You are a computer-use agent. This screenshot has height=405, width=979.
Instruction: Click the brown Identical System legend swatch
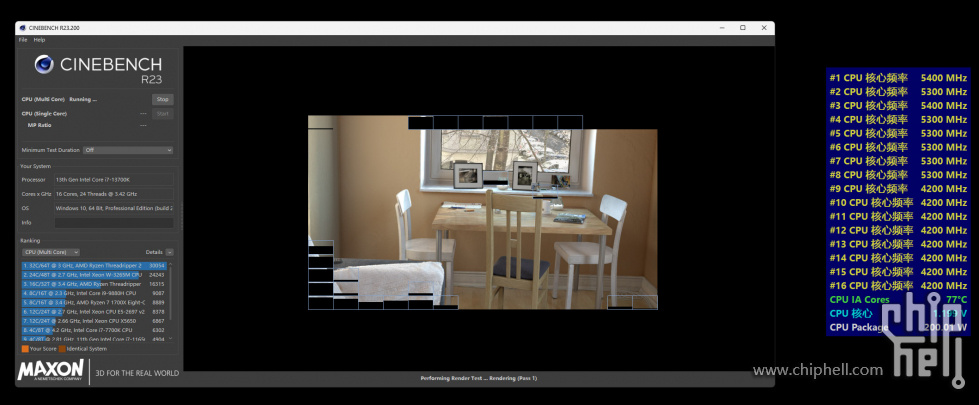coord(62,349)
